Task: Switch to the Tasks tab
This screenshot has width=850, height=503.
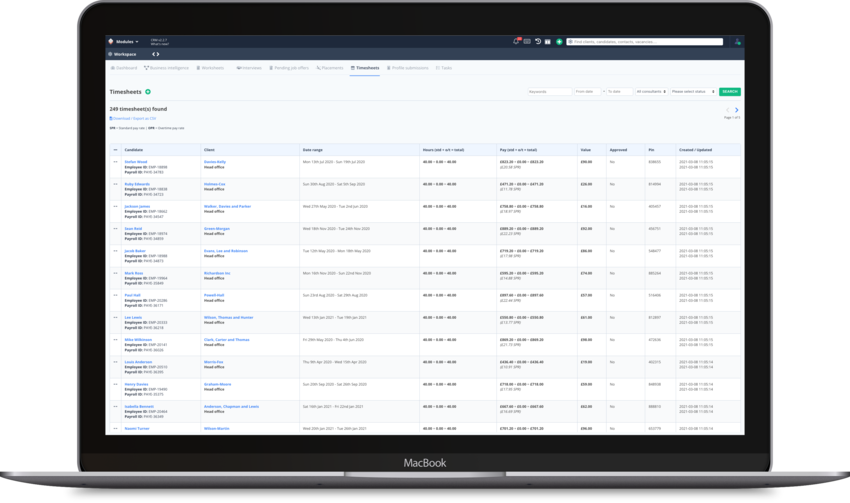Action: point(444,68)
